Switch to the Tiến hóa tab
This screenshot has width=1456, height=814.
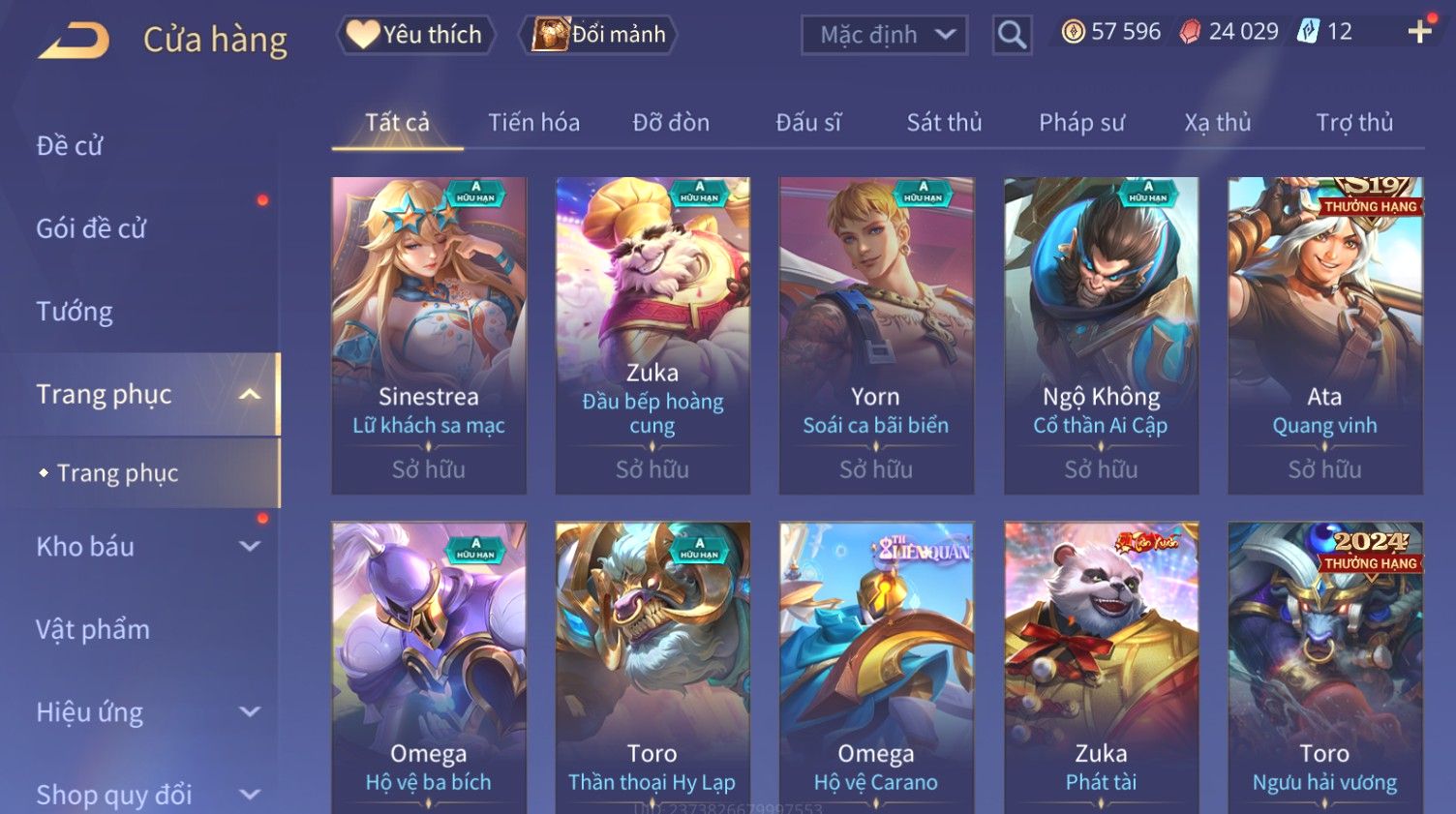[x=534, y=123]
